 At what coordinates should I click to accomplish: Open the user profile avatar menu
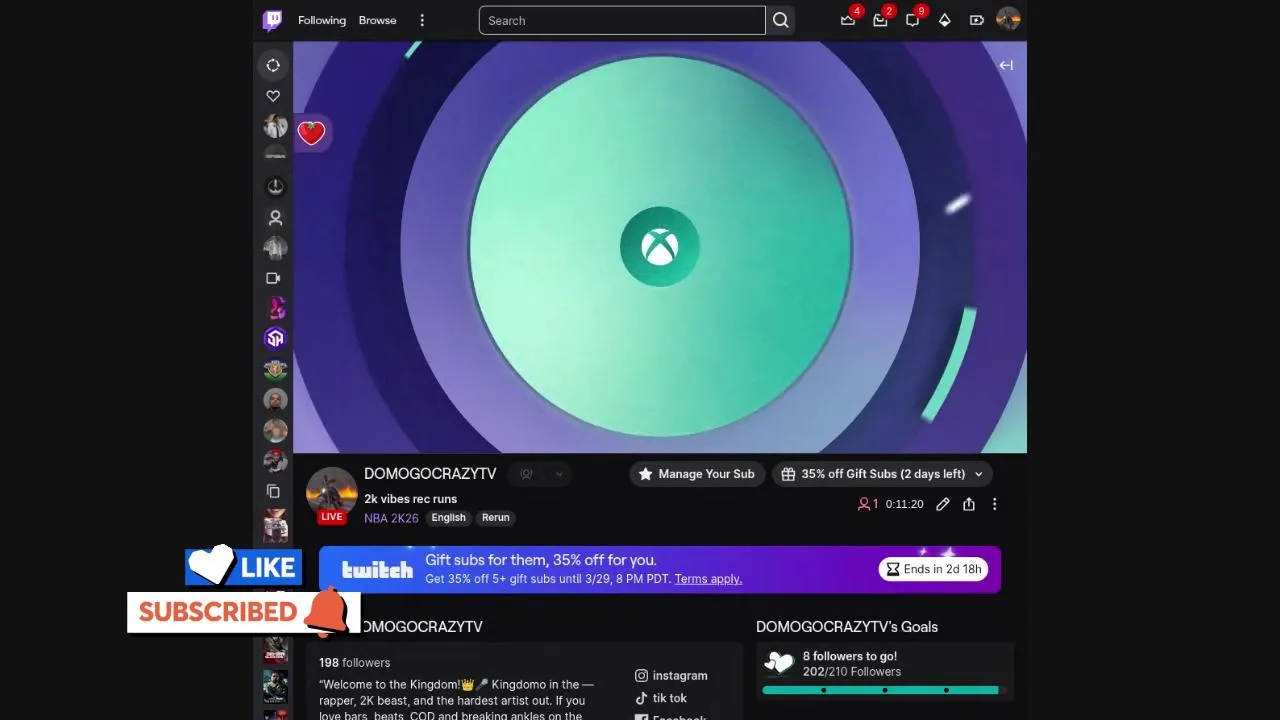[1008, 19]
